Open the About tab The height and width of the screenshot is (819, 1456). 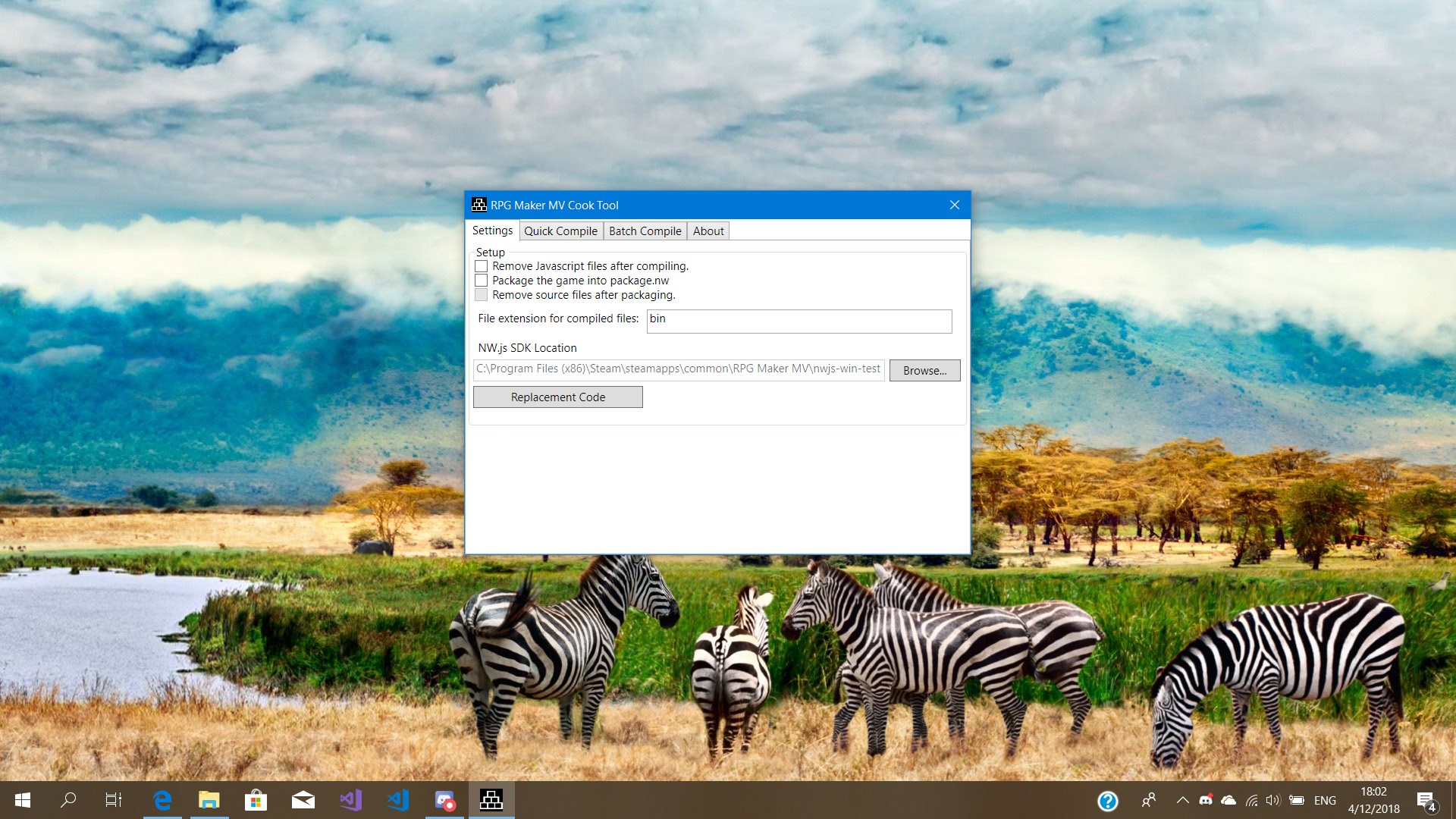coord(708,231)
